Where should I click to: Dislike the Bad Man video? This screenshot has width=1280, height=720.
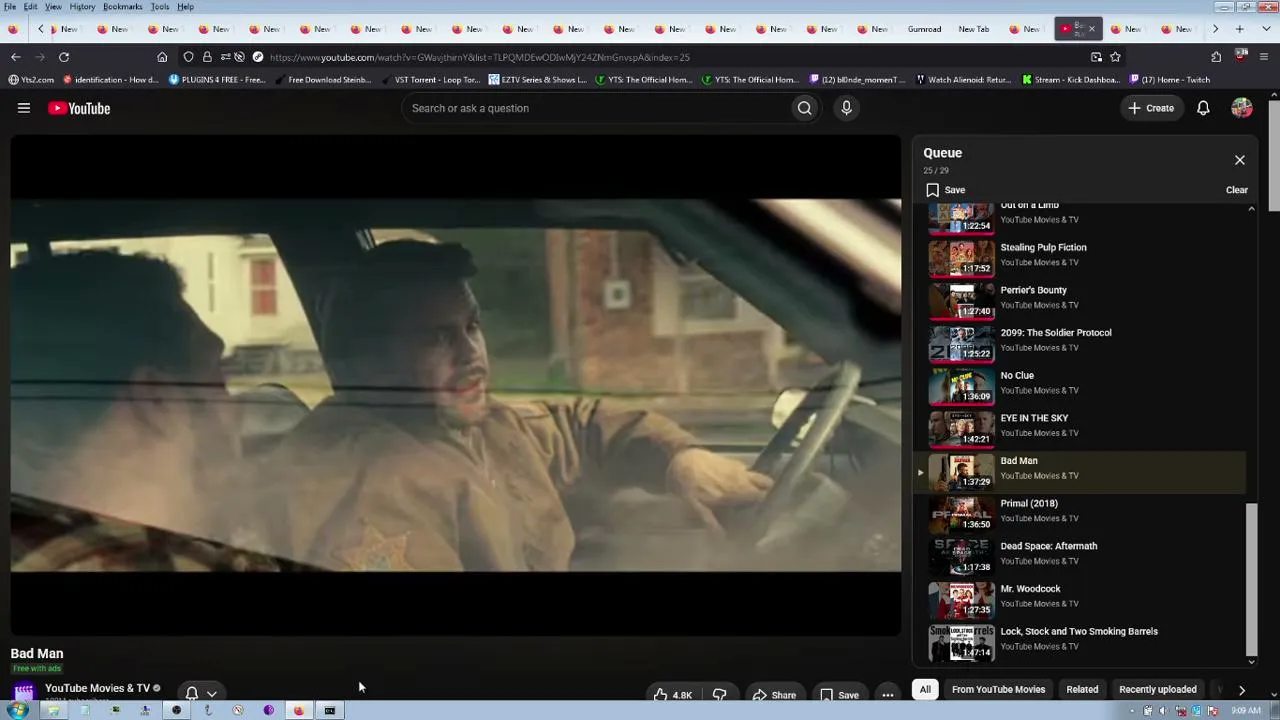(719, 695)
